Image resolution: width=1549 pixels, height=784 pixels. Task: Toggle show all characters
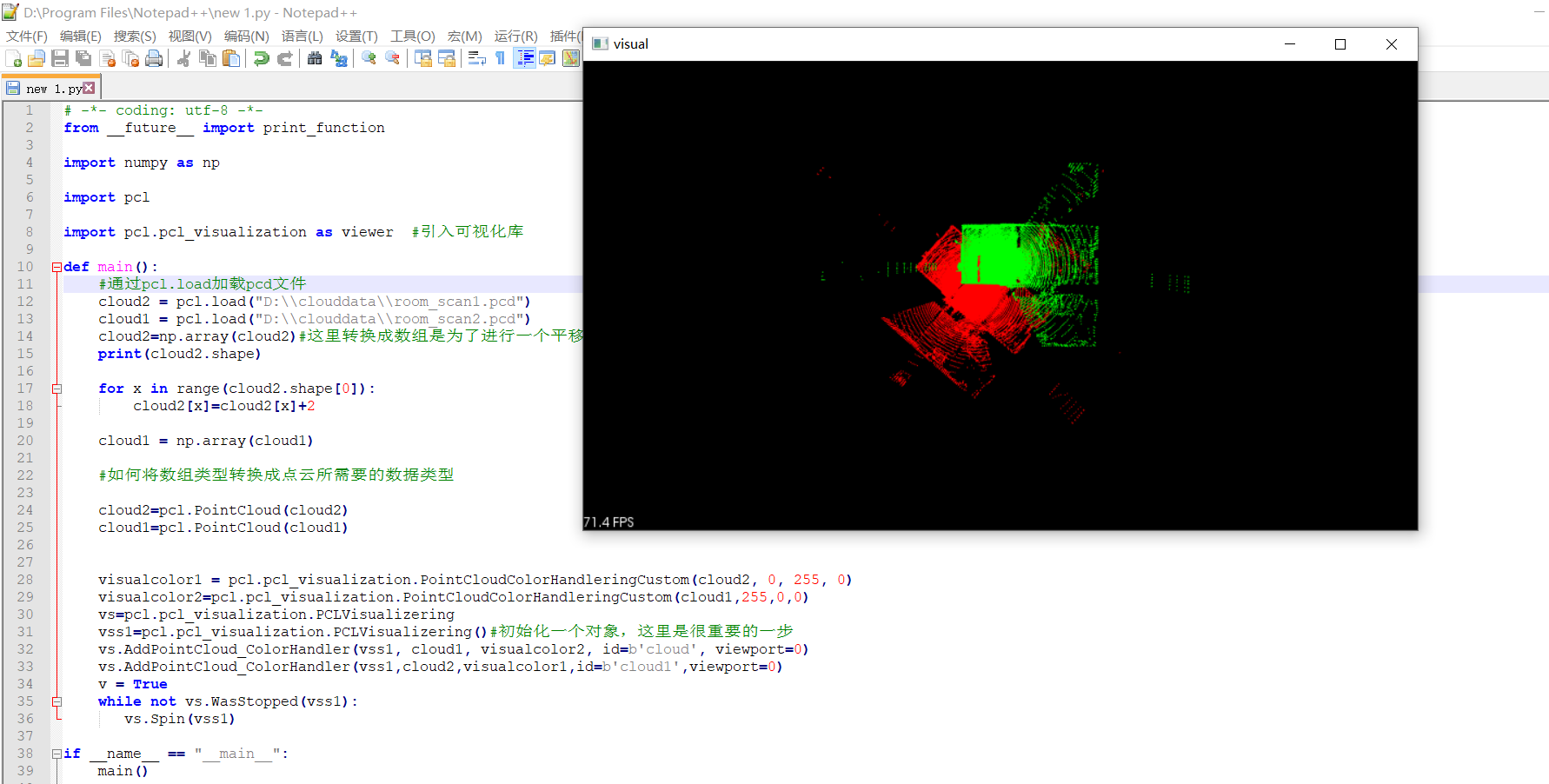click(500, 58)
